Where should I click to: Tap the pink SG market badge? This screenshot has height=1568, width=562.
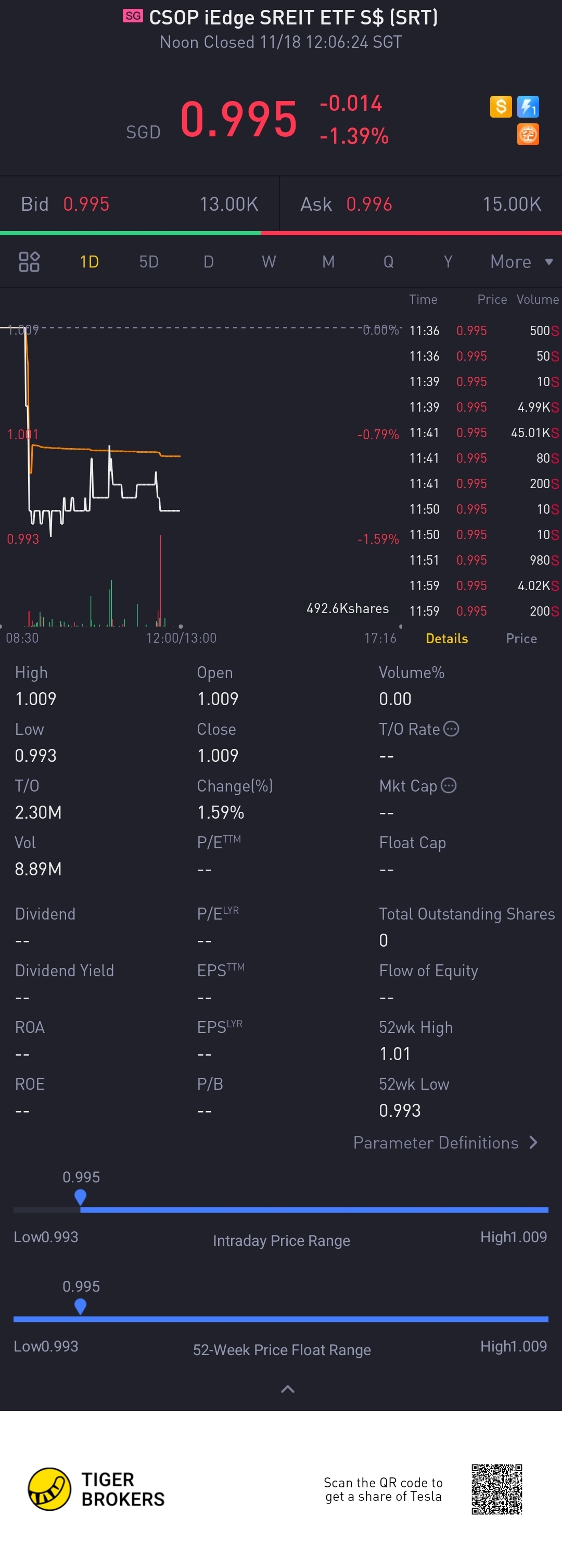pos(133,16)
